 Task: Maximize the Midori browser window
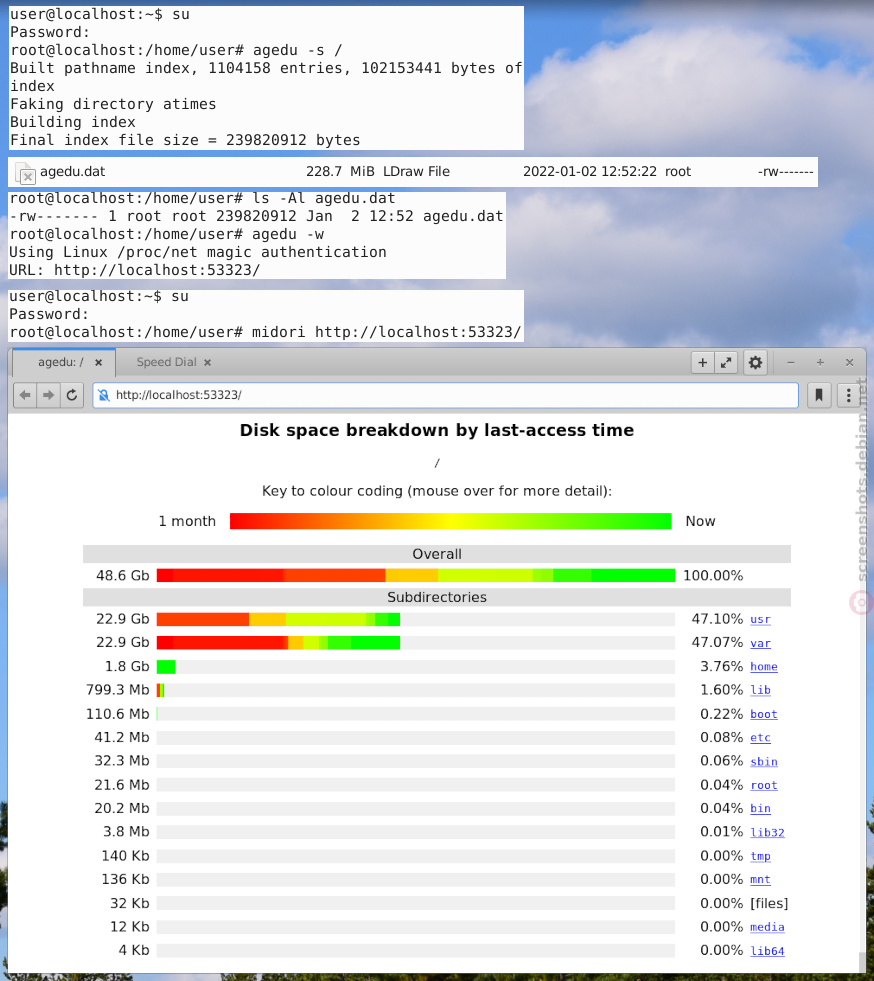tap(820, 363)
